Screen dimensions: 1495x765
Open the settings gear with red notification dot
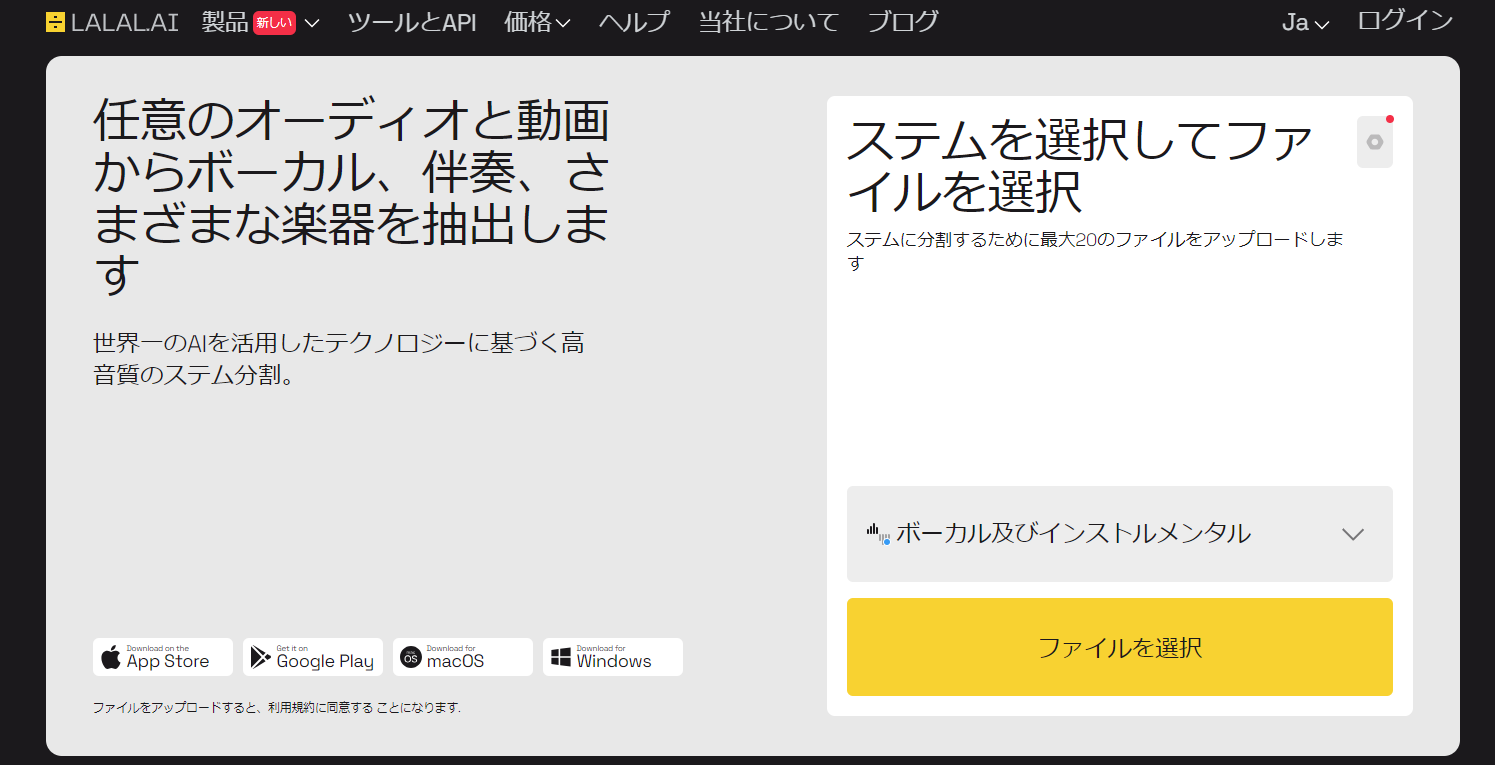(x=1374, y=141)
